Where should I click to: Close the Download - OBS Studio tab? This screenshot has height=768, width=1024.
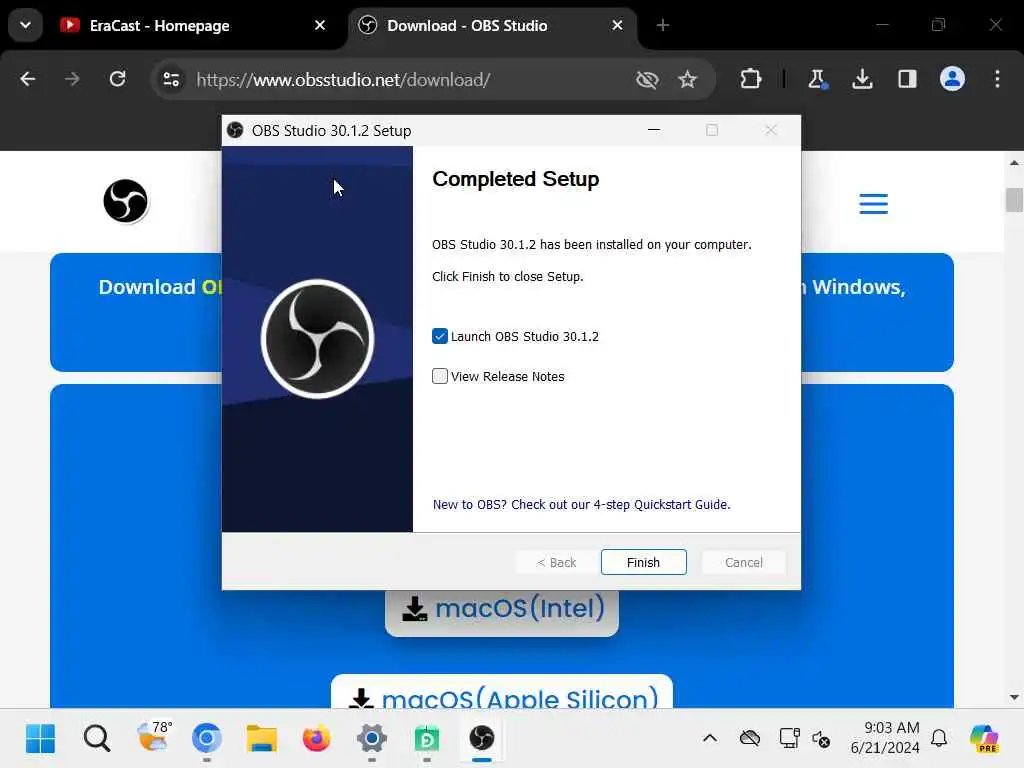click(x=617, y=25)
